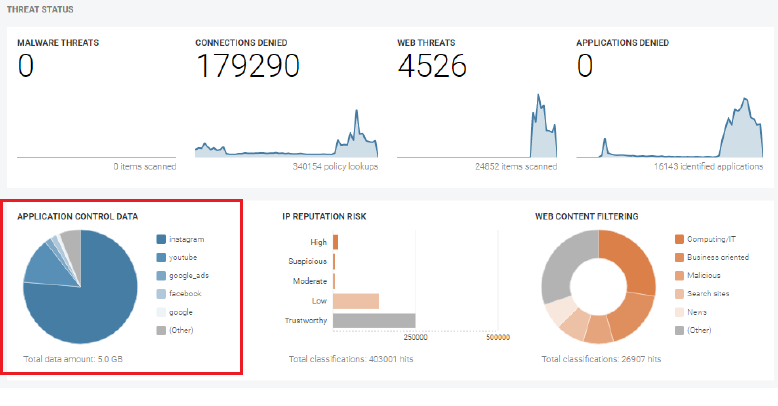
Task: Click the instagram legend color swatch
Action: click(161, 240)
